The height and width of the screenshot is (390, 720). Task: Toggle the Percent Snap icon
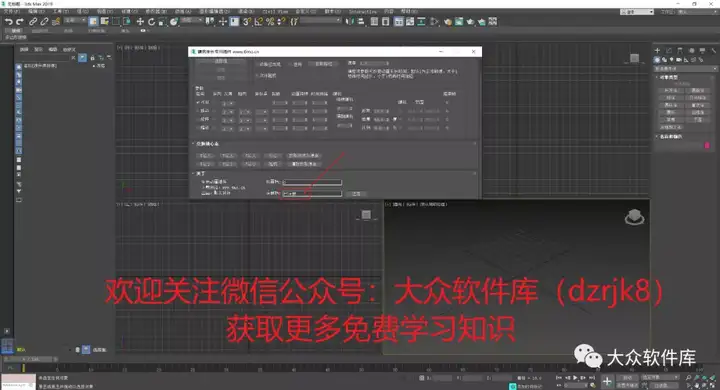pyautogui.click(x=270, y=21)
